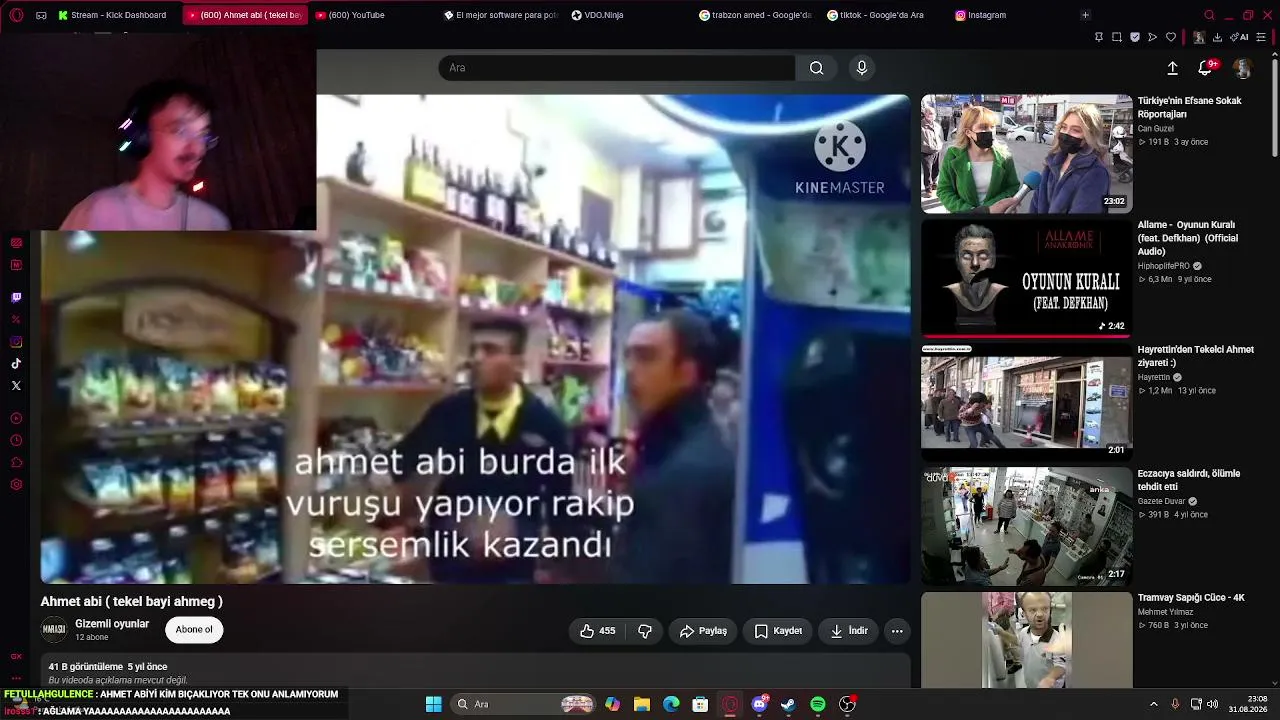Image resolution: width=1280 pixels, height=720 pixels.
Task: Open Spotify from the taskbar
Action: pos(818,704)
